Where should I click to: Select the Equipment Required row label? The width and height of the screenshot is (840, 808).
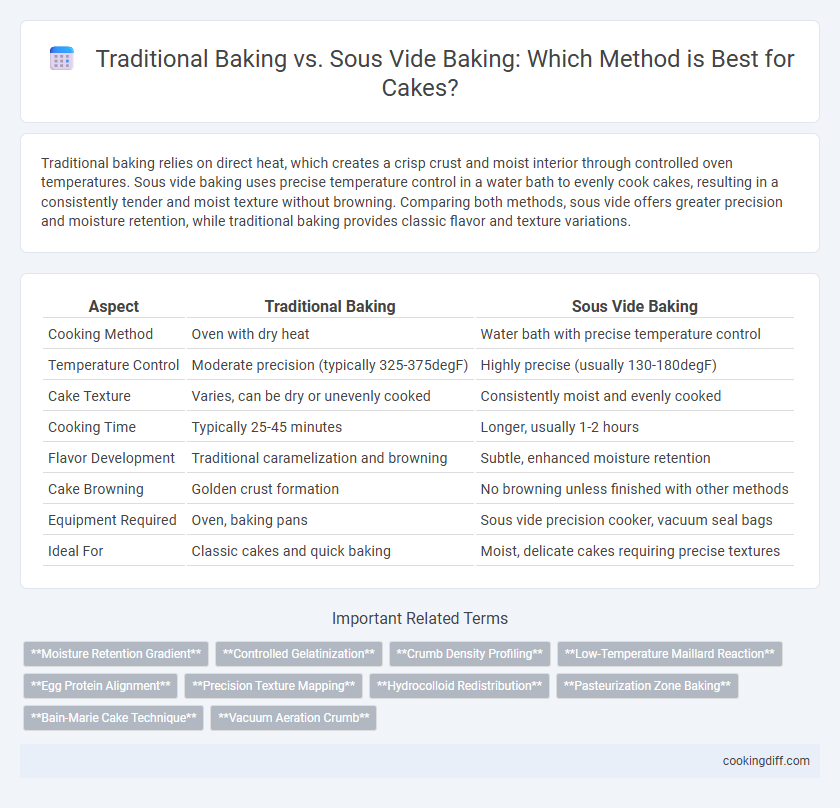112,520
